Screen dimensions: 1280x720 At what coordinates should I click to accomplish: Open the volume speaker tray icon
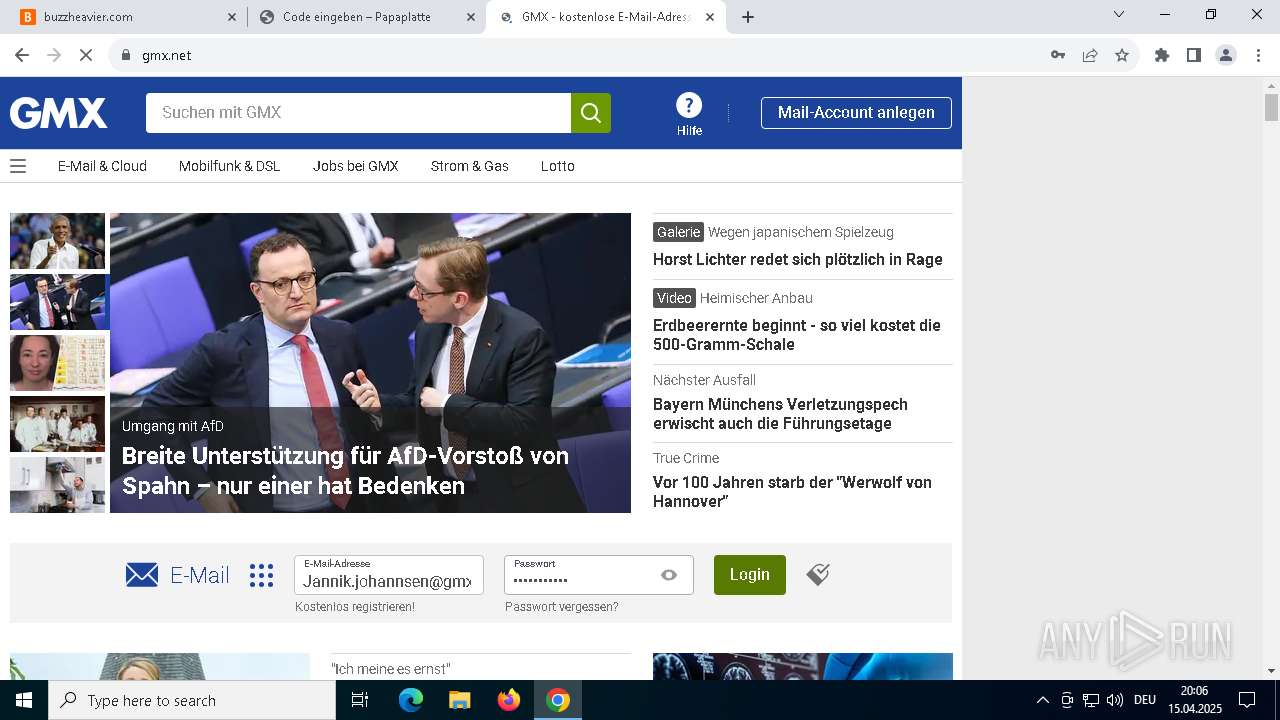tap(1115, 700)
